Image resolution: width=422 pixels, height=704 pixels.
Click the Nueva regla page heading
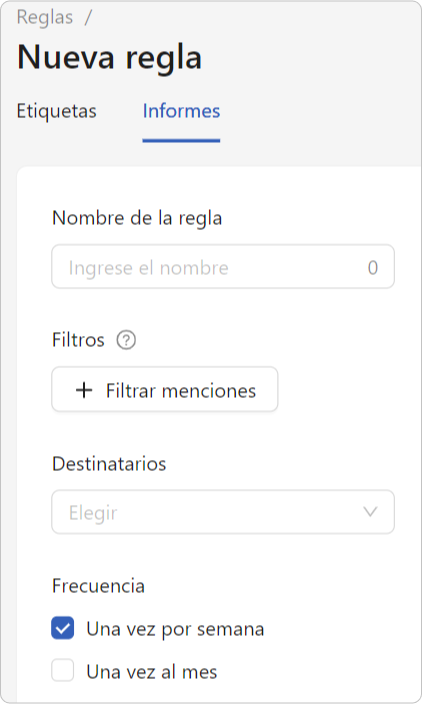click(110, 58)
